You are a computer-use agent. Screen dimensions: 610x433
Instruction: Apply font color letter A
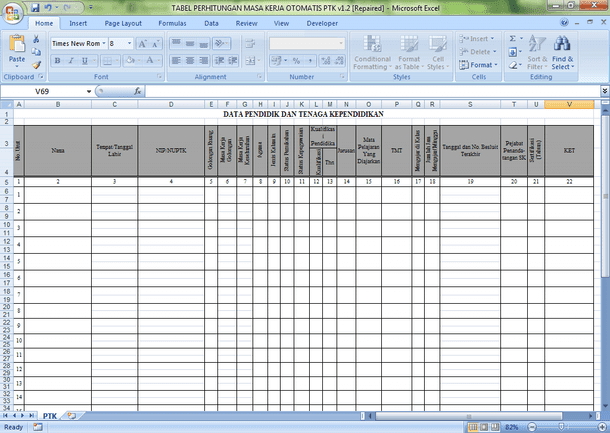[150, 61]
